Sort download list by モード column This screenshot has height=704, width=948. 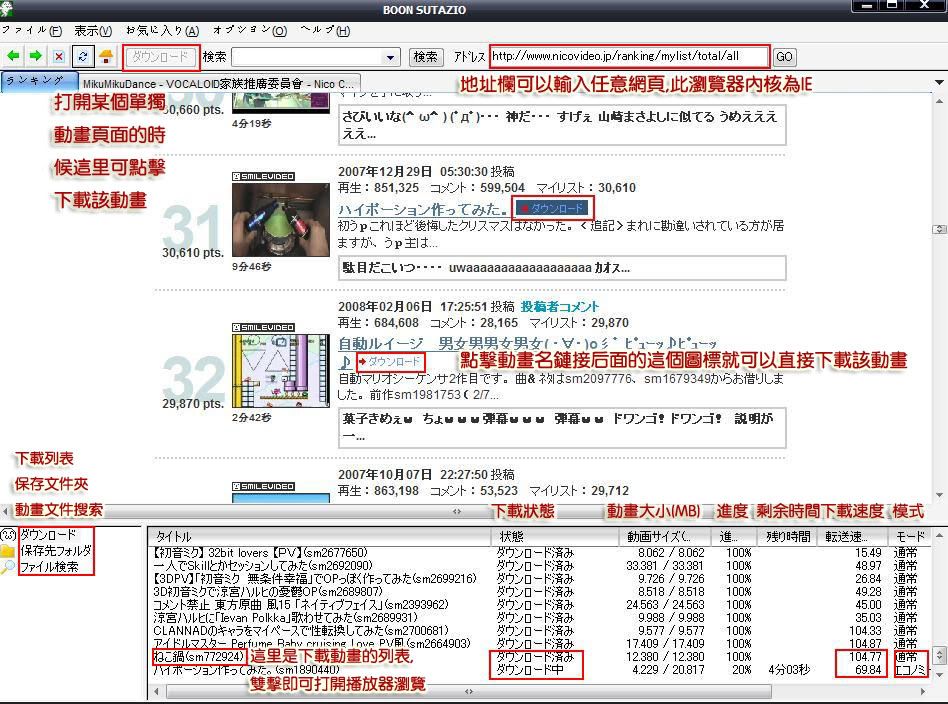910,536
